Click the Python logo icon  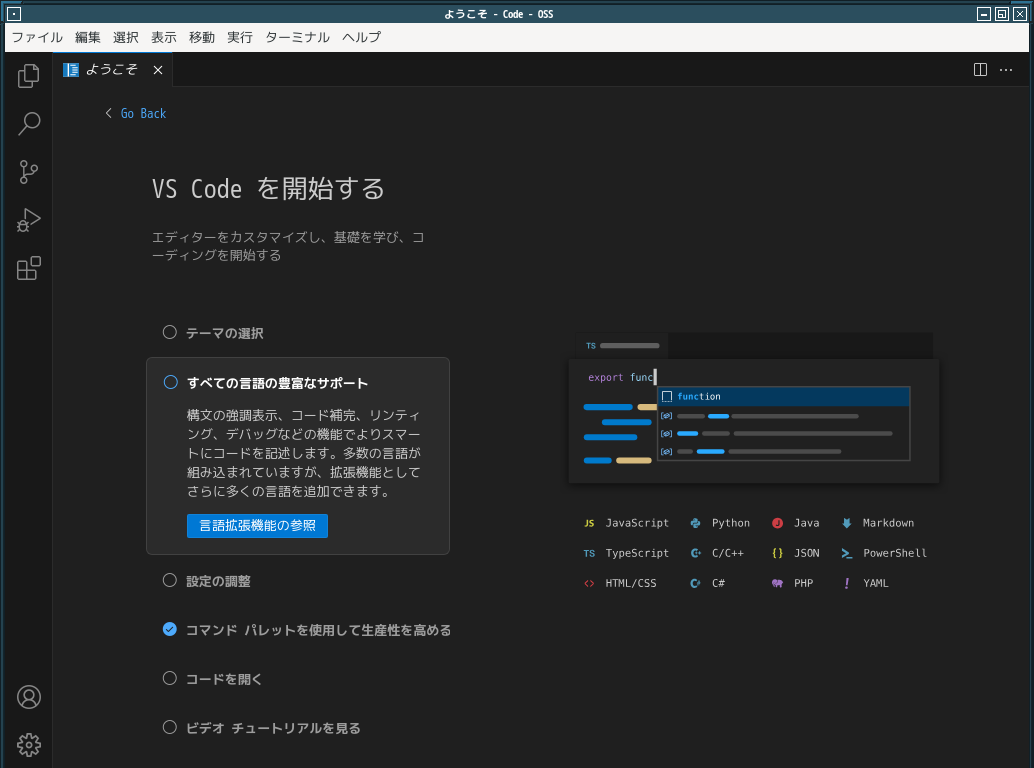[695, 523]
